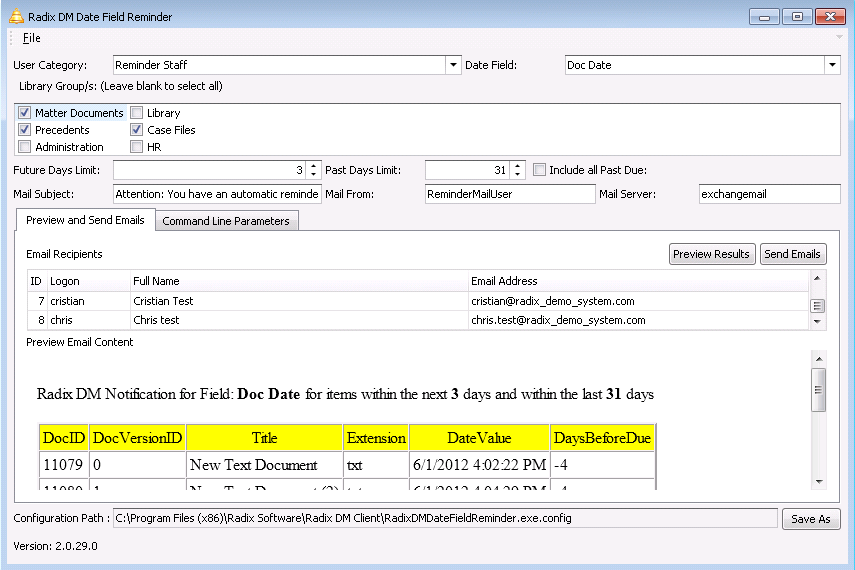Check the HR checkbox
Image resolution: width=855 pixels, height=570 pixels.
137,147
